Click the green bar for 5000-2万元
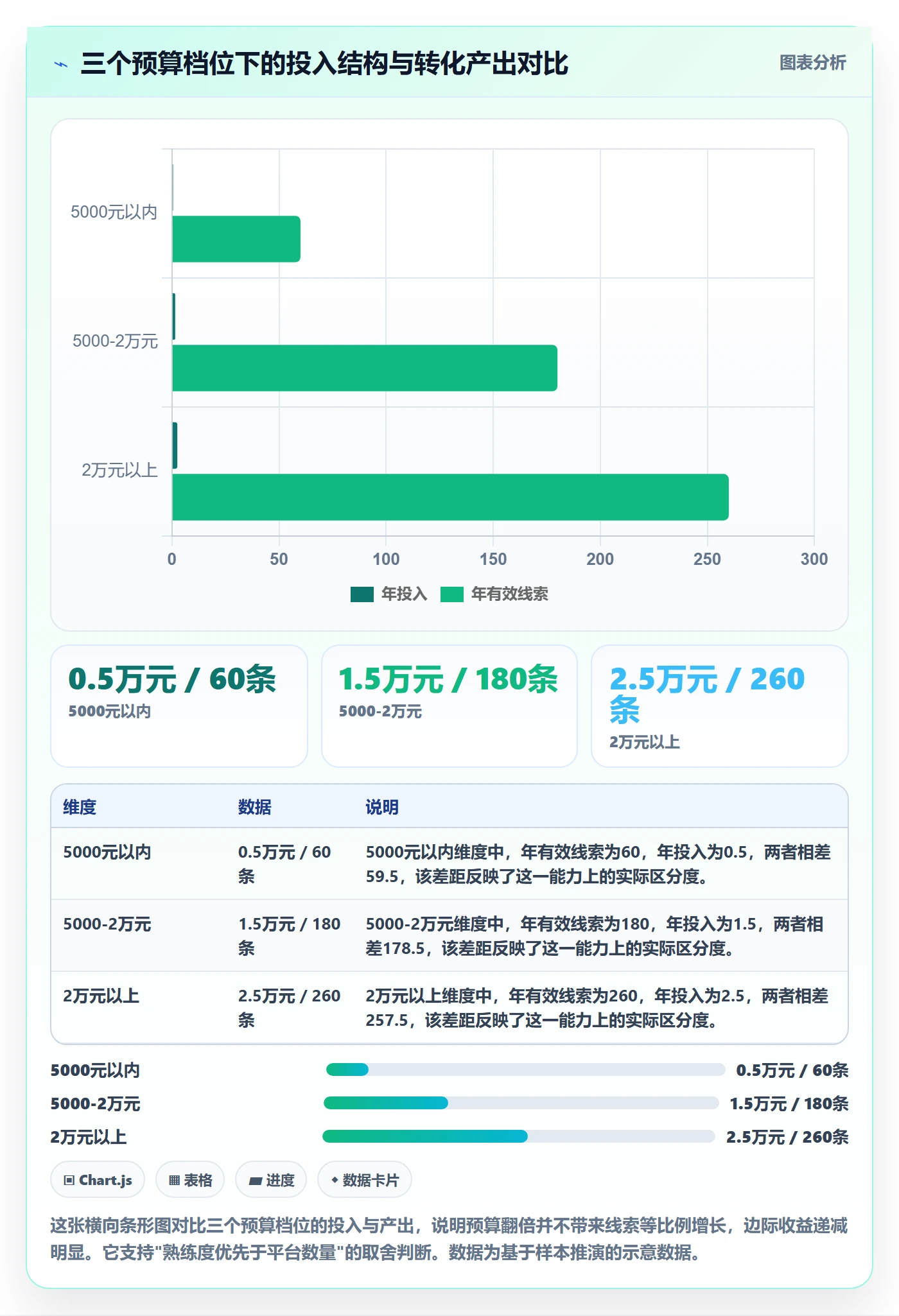Image resolution: width=899 pixels, height=1316 pixels. point(365,368)
